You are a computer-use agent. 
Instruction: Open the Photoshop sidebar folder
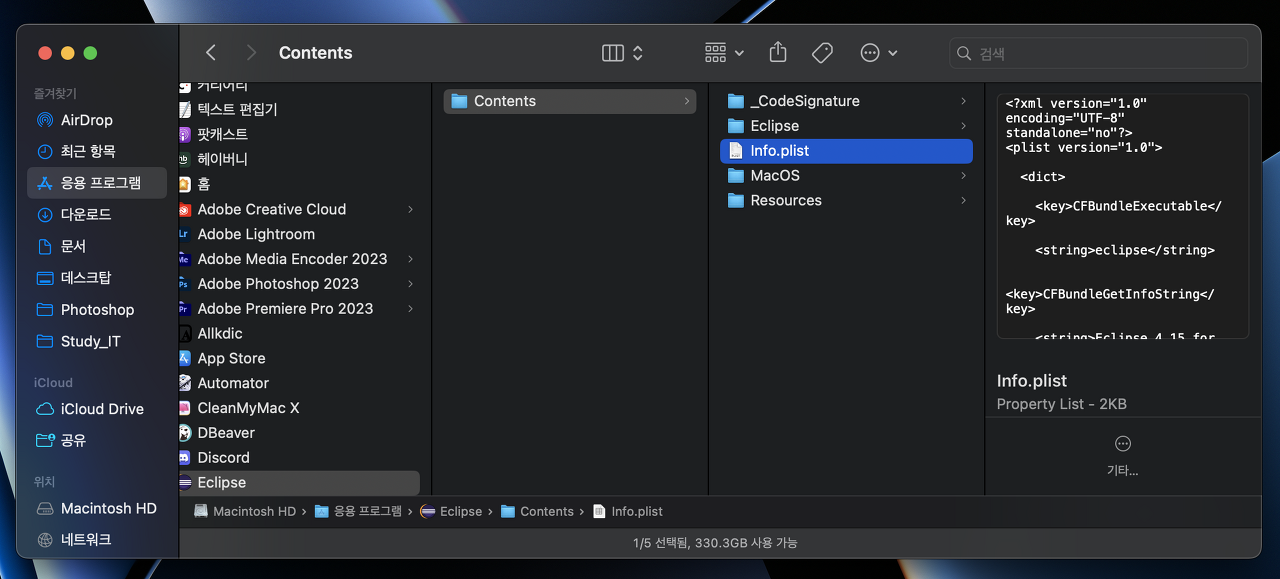tap(97, 310)
